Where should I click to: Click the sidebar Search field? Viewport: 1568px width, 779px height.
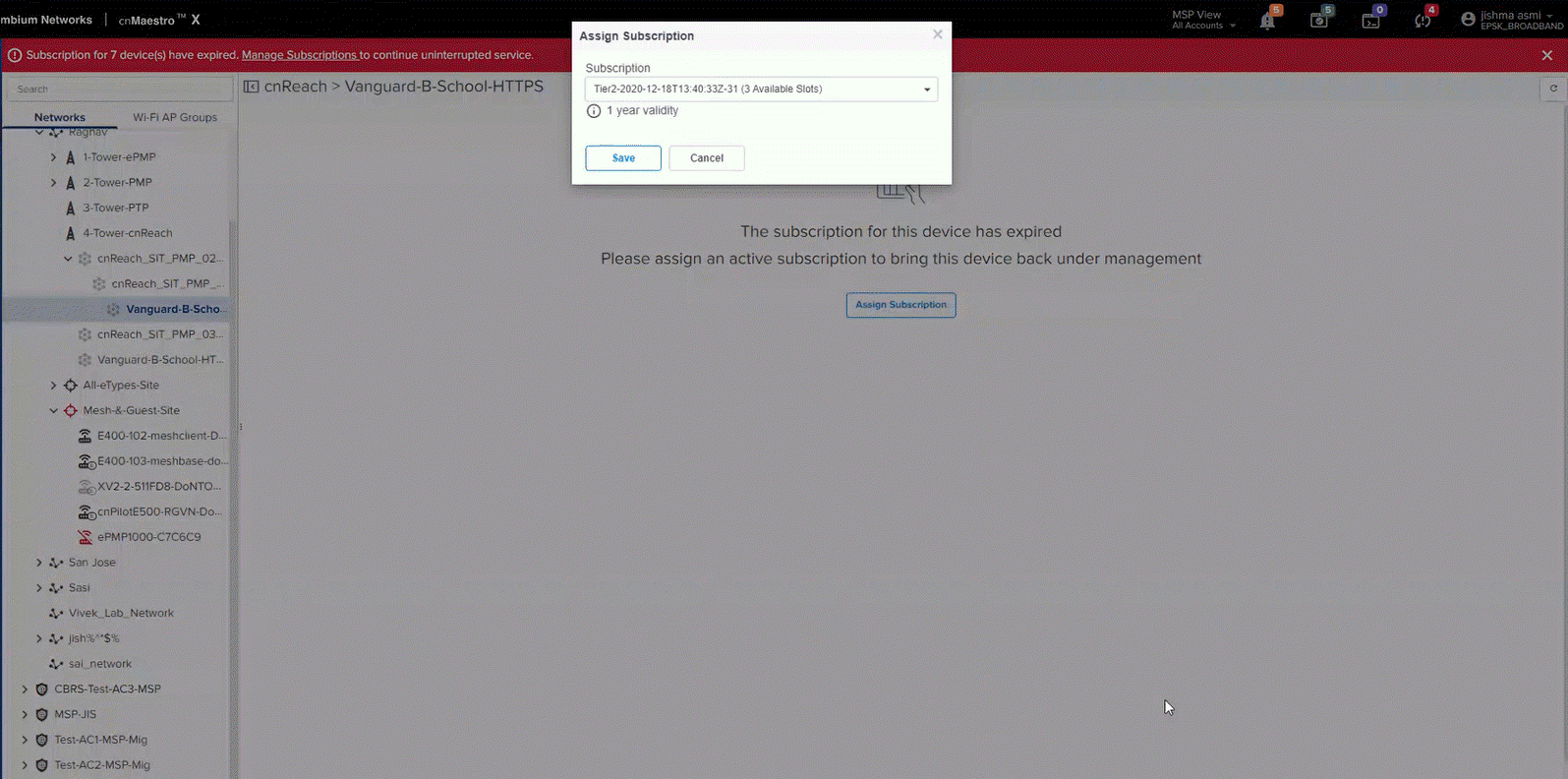(x=120, y=90)
